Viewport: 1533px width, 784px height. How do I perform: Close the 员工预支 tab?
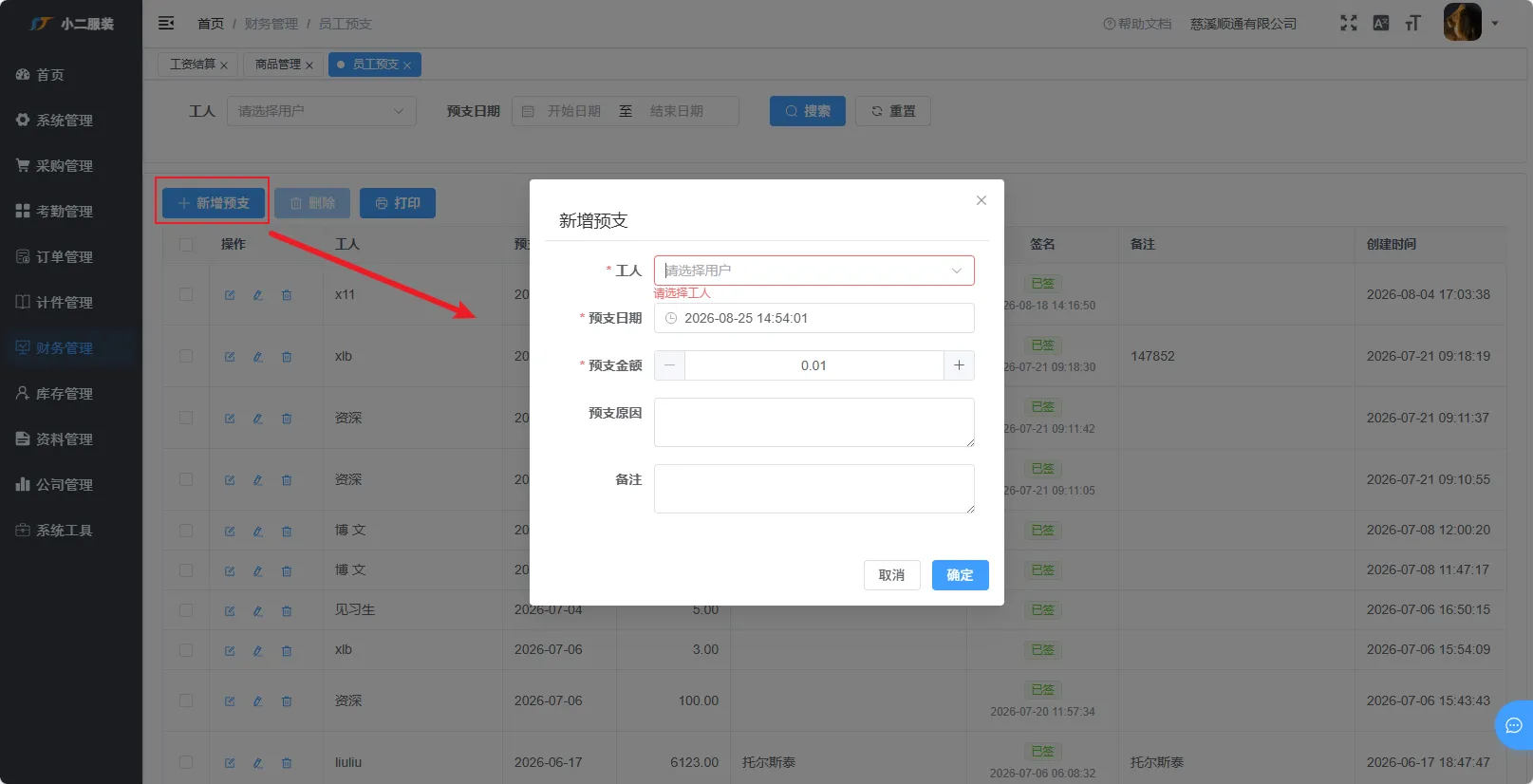coord(407,65)
